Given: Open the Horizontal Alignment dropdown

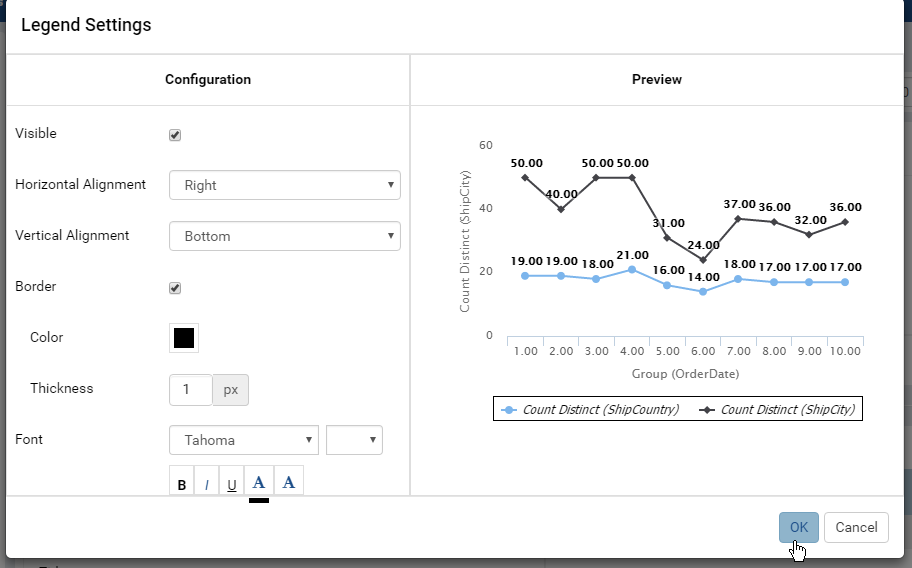Looking at the screenshot, I should coord(284,185).
